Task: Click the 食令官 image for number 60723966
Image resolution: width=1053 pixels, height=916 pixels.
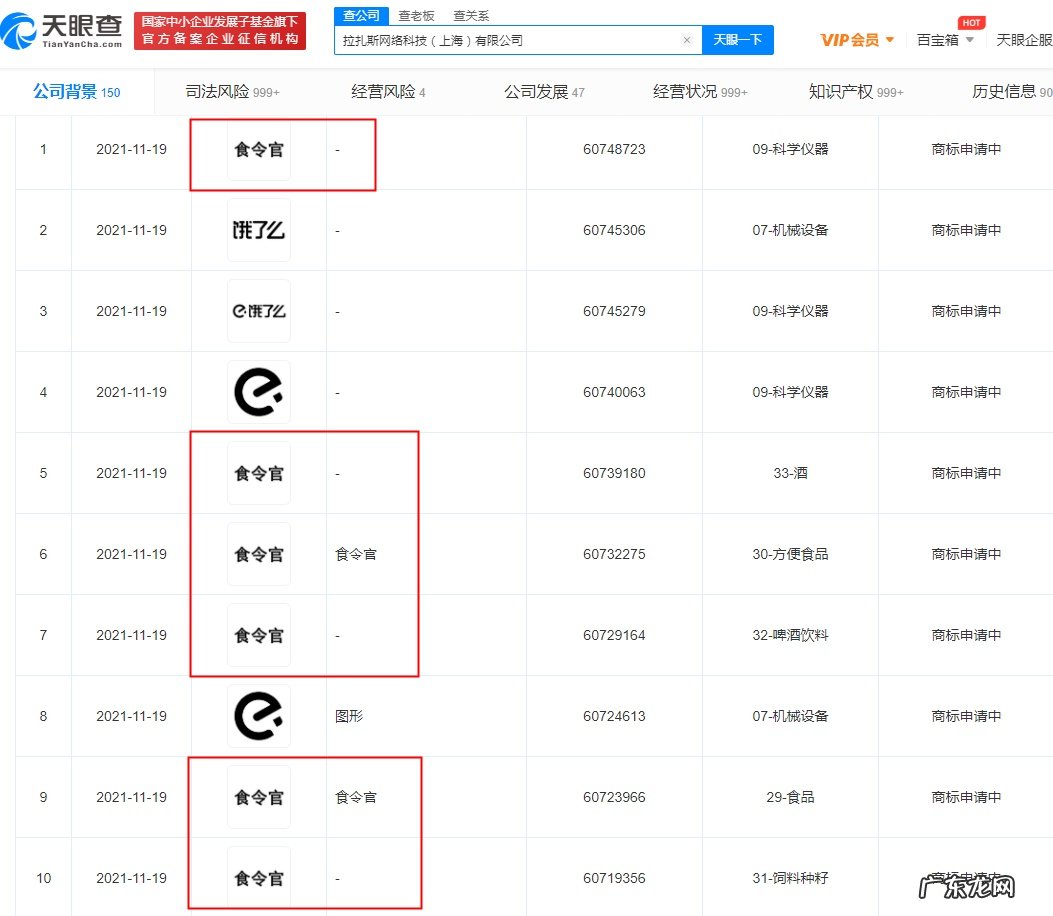Action: (x=258, y=797)
